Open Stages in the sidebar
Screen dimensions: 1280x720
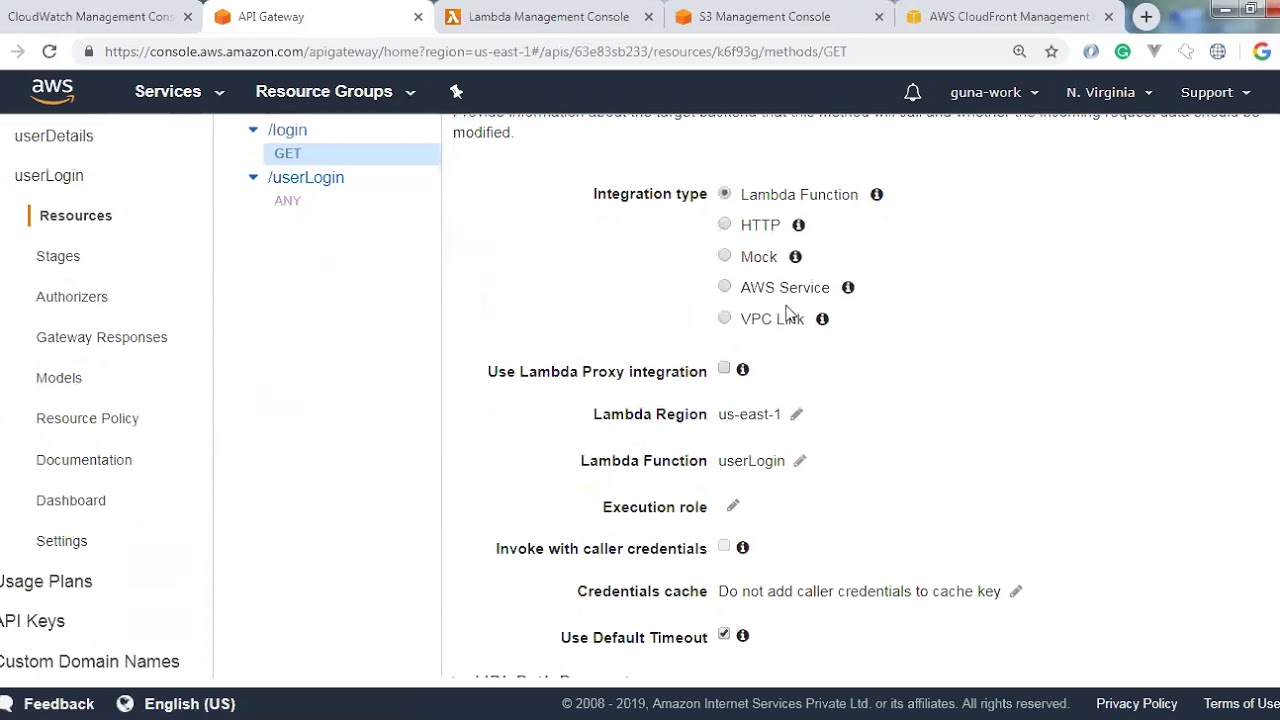[58, 256]
